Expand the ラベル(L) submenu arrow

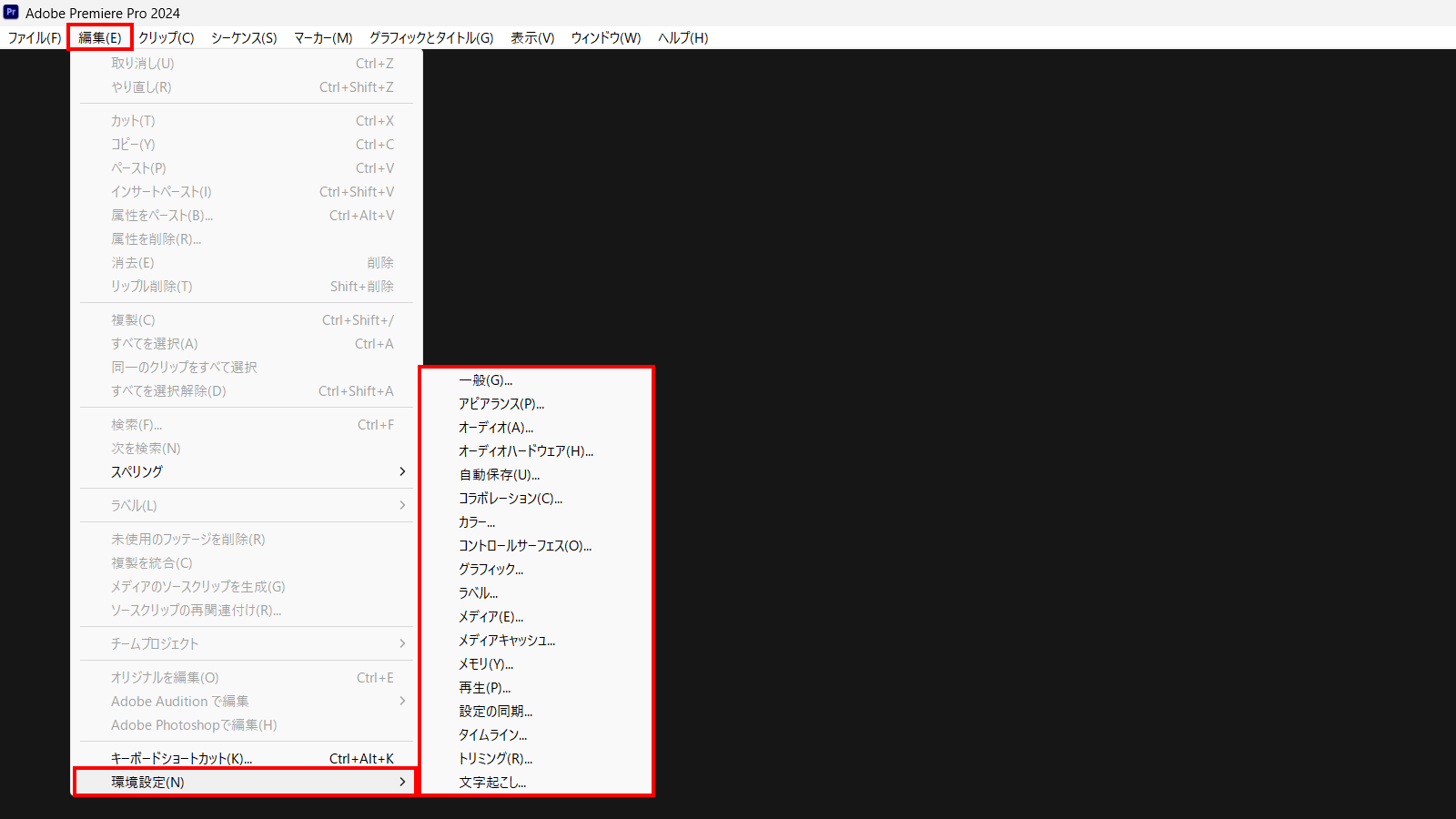[x=402, y=505]
